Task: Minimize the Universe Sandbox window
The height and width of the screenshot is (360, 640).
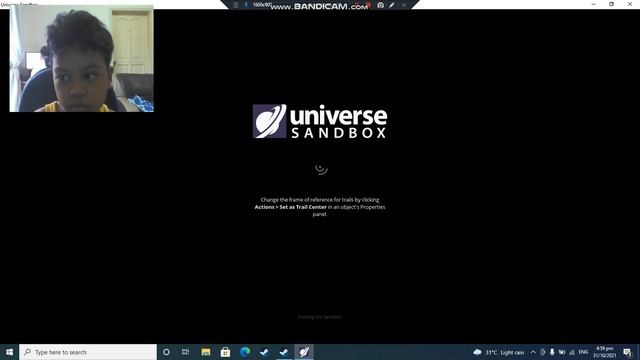Action: pyautogui.click(x=593, y=4)
